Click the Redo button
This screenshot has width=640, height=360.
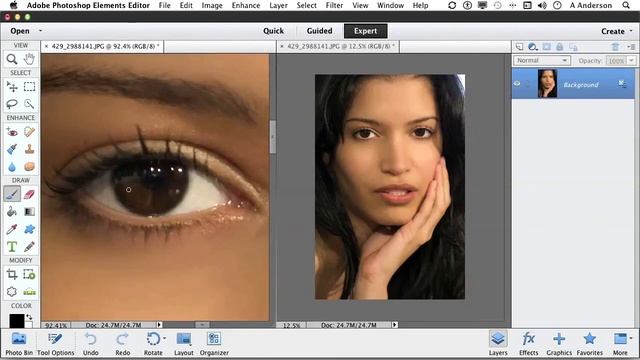click(122, 344)
